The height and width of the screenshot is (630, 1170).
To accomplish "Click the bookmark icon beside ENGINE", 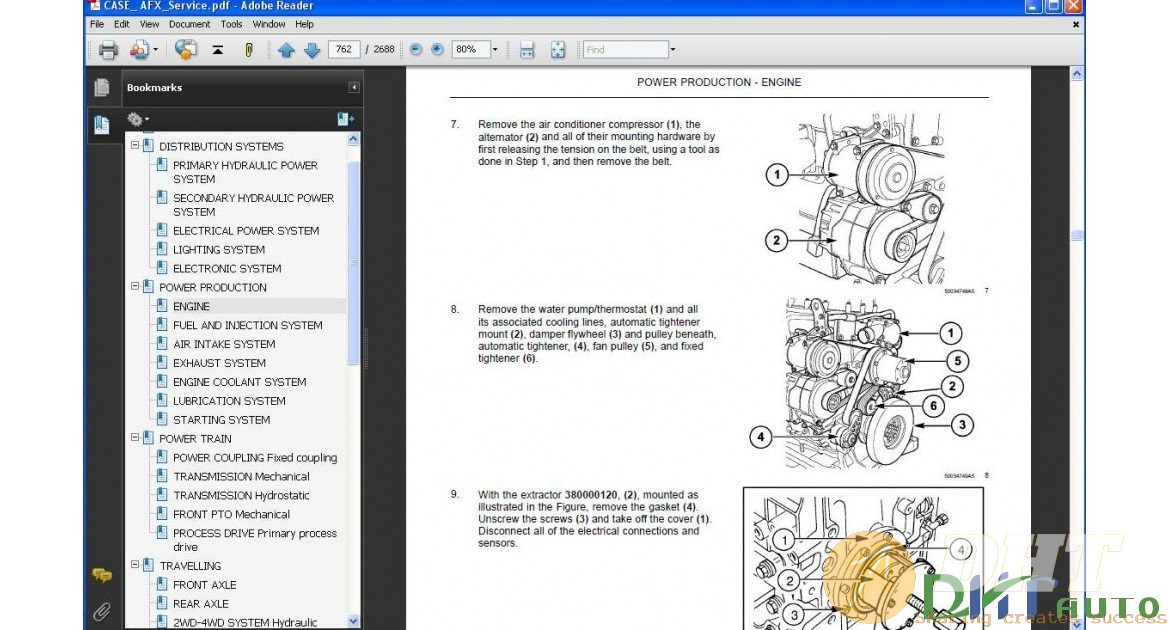I will (162, 305).
